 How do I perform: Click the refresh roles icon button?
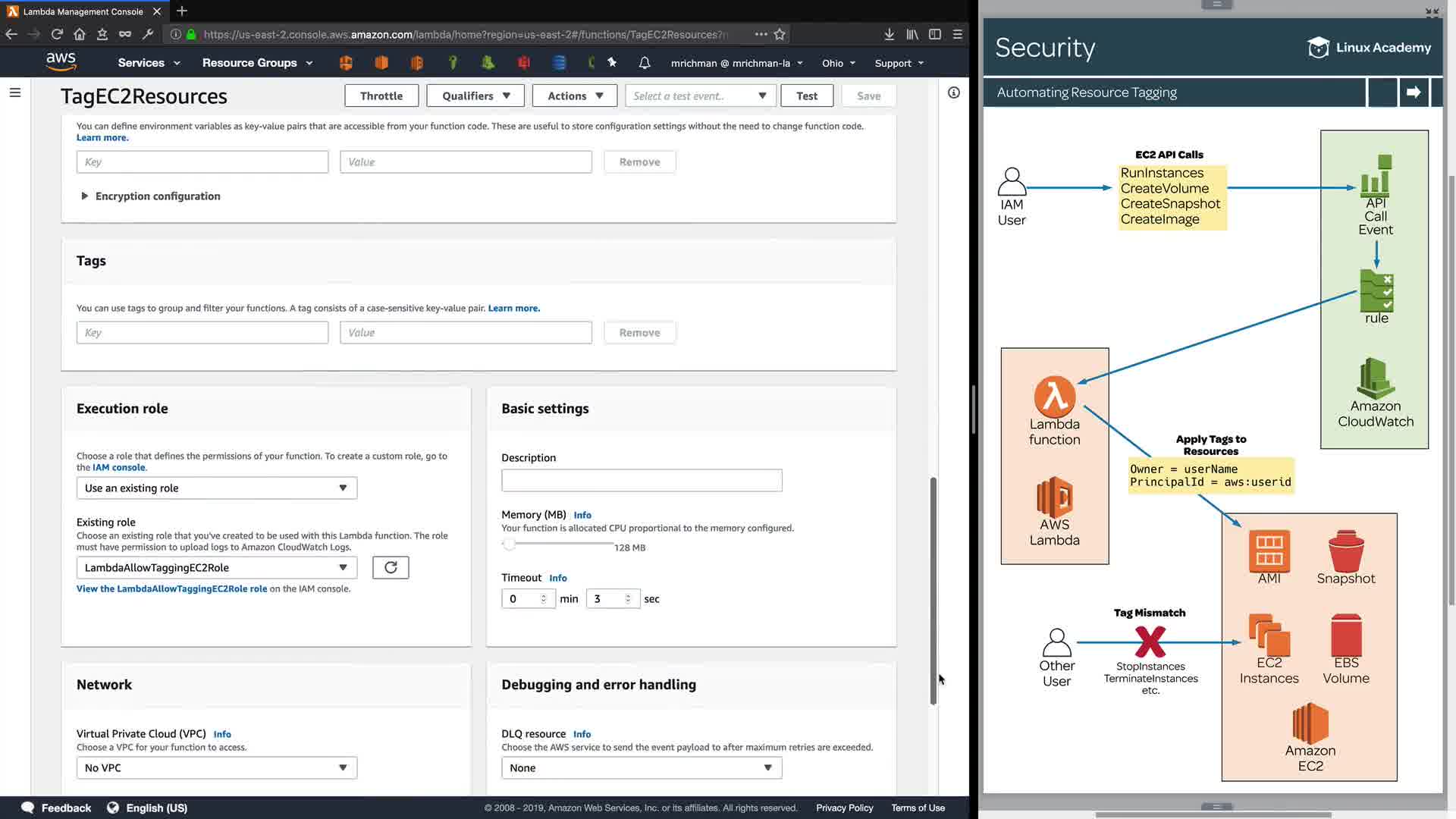pos(391,567)
